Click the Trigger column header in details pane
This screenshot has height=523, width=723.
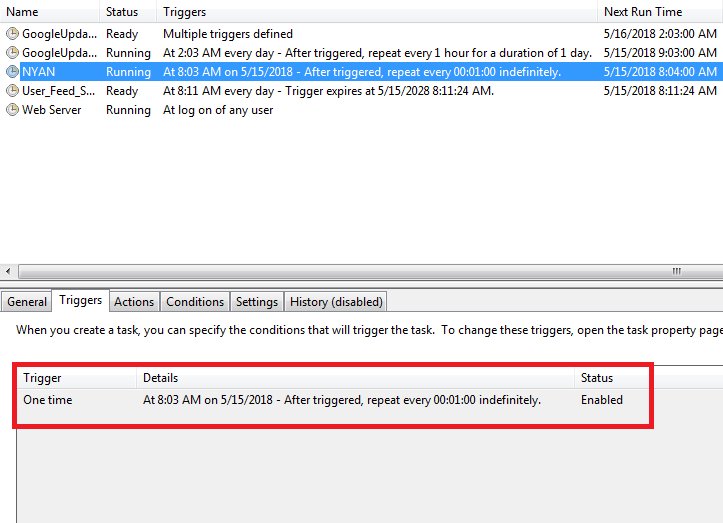click(77, 378)
